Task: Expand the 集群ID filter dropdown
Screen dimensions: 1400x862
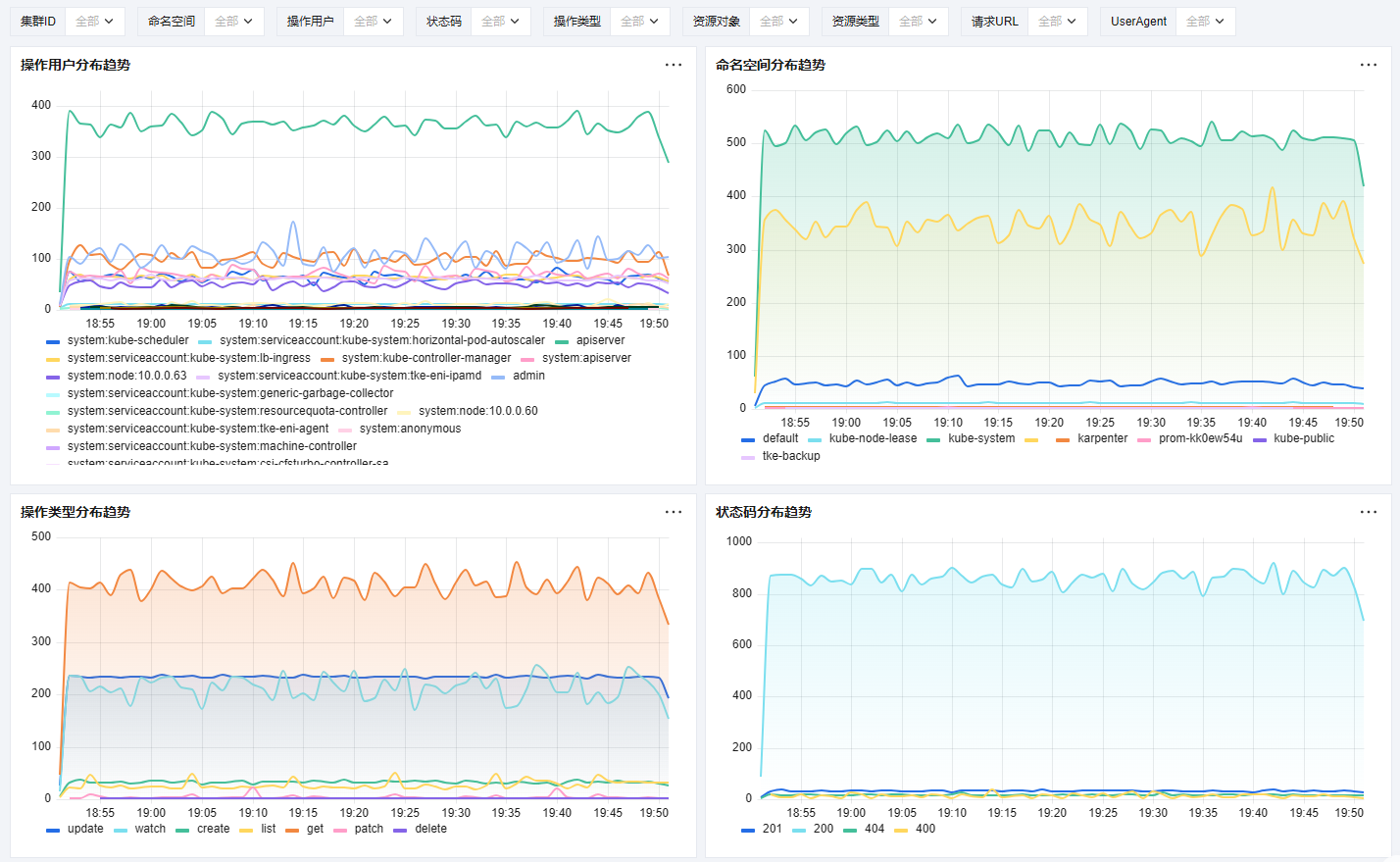Action: pyautogui.click(x=94, y=21)
